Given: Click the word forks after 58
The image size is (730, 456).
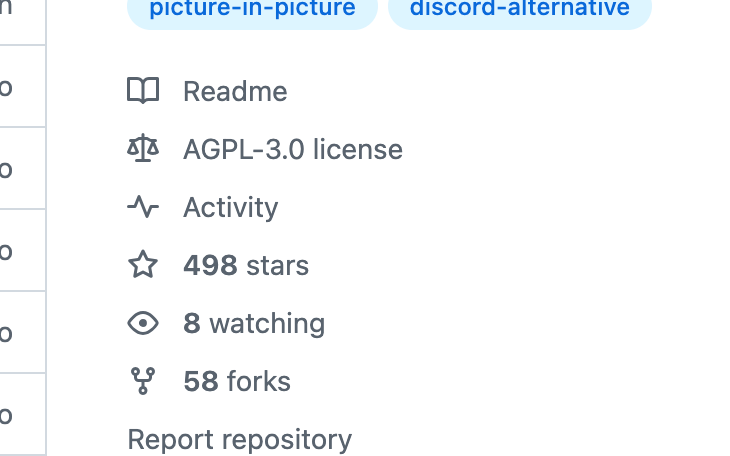Looking at the screenshot, I should point(259,381).
